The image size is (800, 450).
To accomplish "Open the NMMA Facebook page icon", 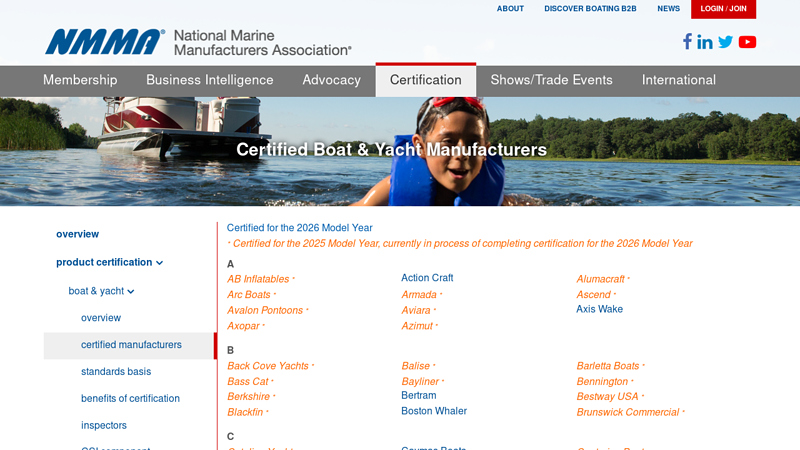I will coord(687,41).
